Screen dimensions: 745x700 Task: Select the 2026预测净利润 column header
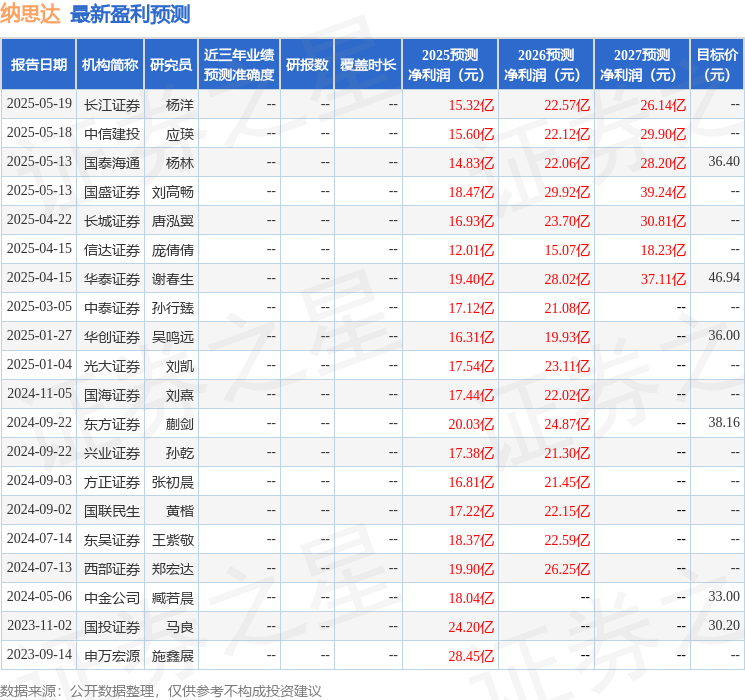[546, 64]
